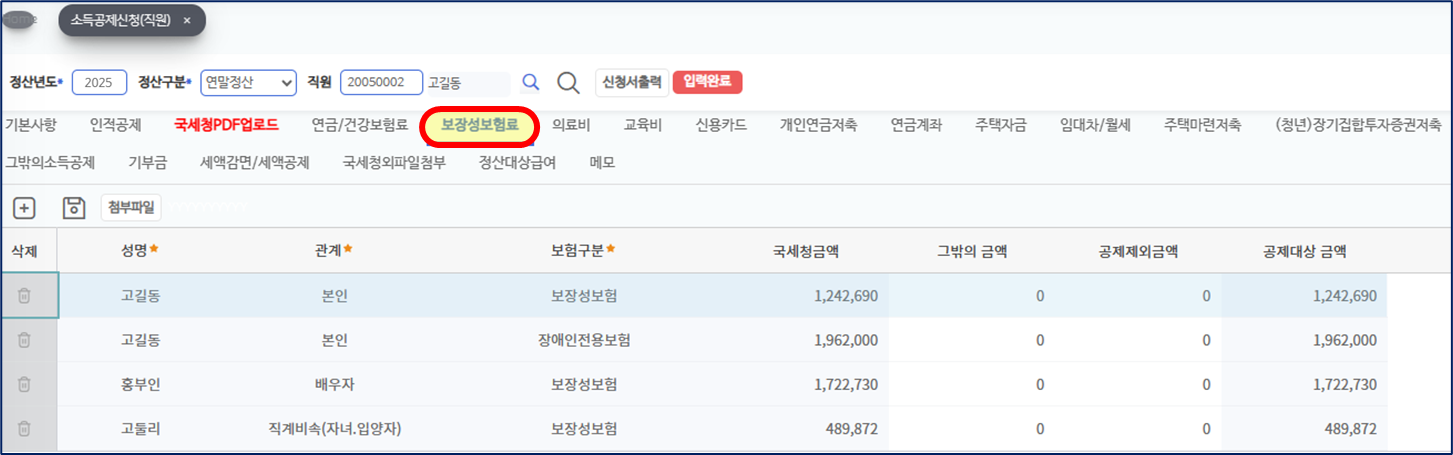Click the 배우자 relationship cell

(335, 384)
